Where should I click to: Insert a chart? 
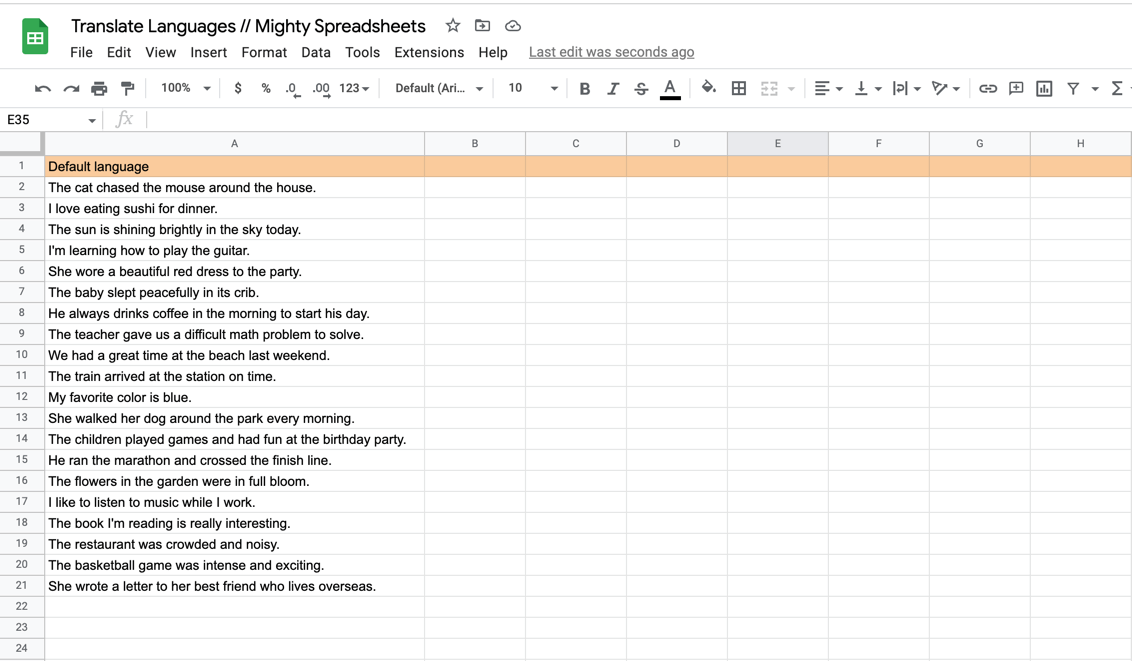(1044, 88)
